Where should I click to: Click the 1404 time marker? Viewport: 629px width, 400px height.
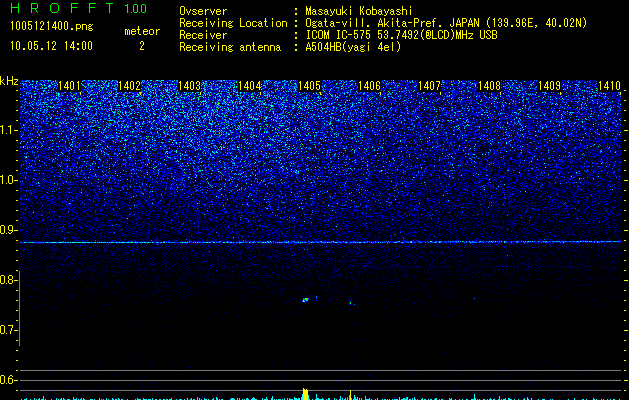[249, 86]
